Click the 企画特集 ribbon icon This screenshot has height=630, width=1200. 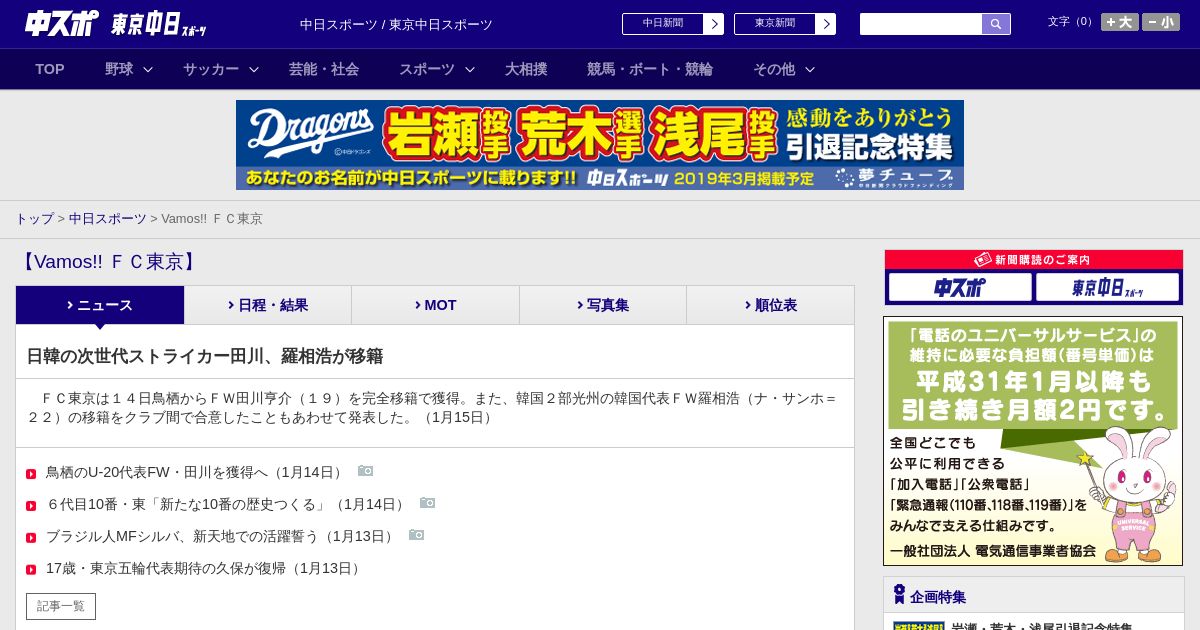pyautogui.click(x=899, y=594)
